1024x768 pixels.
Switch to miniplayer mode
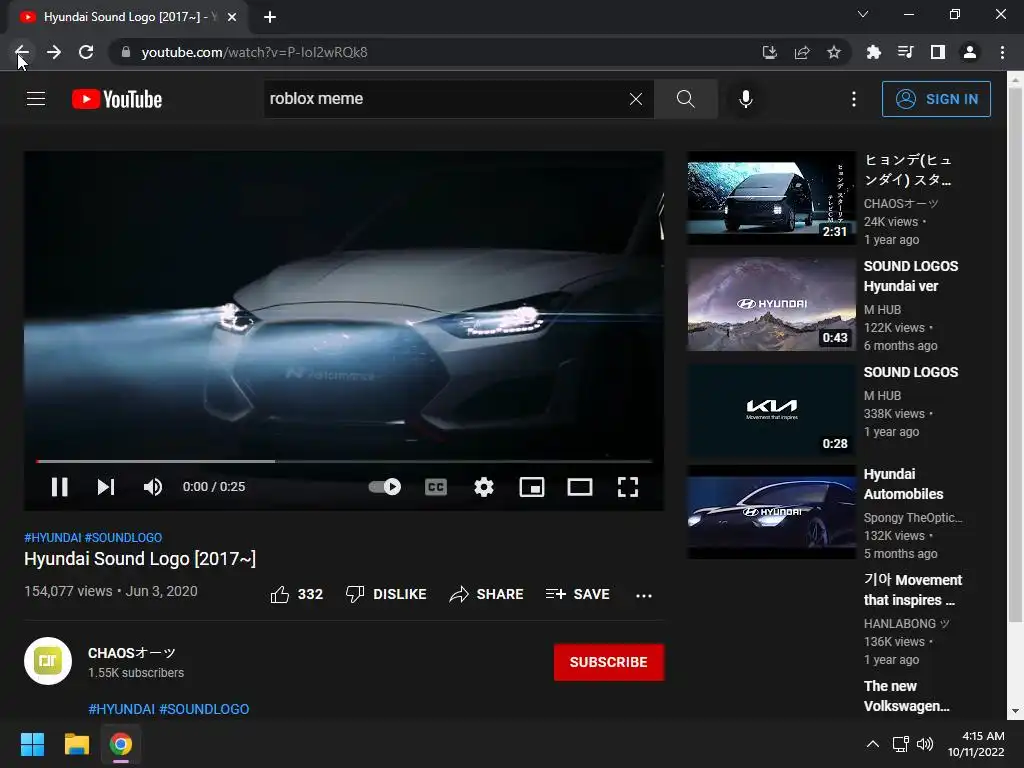tap(532, 487)
